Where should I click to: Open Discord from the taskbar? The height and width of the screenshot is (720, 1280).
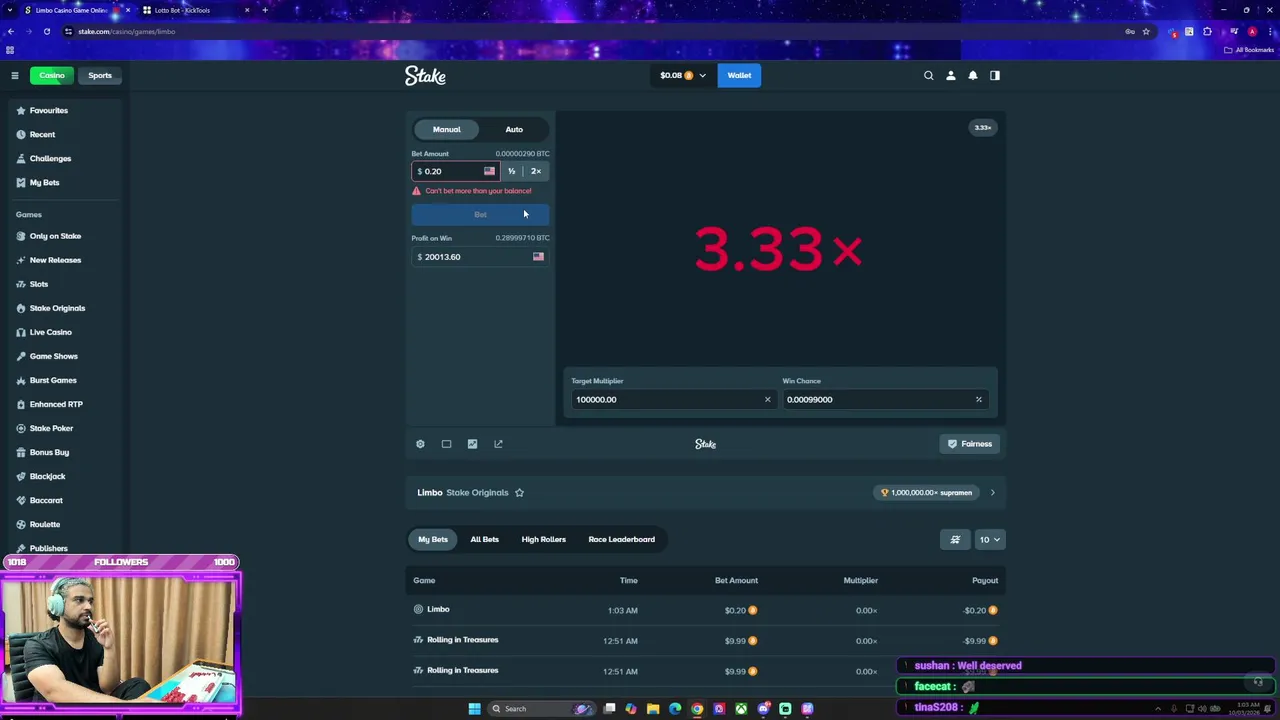pos(763,709)
